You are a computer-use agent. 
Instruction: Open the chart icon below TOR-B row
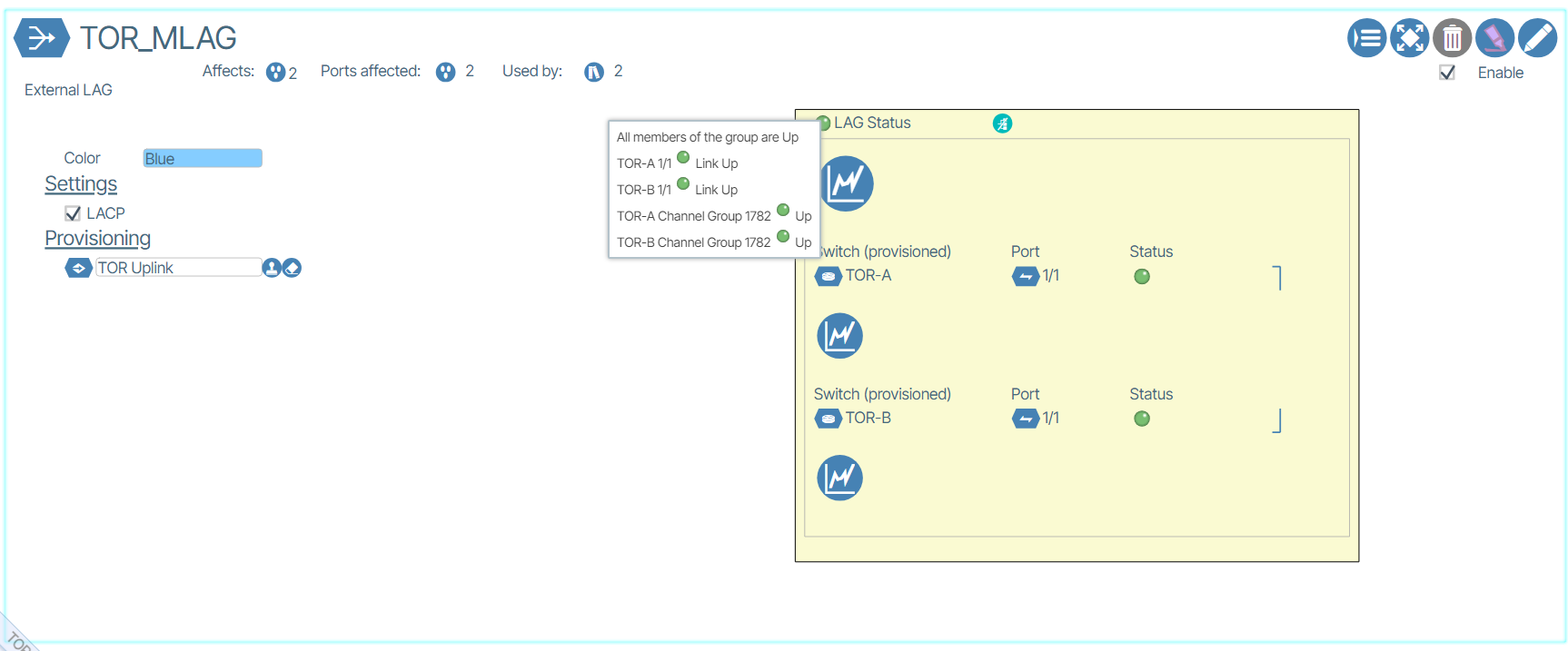click(839, 478)
